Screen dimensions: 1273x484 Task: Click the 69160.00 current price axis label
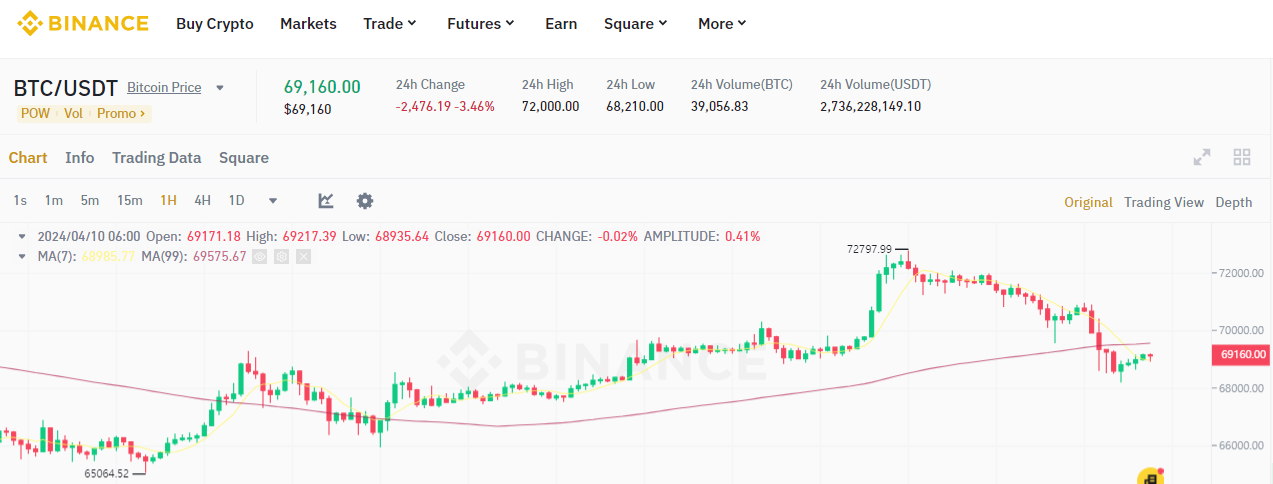[x=1243, y=354]
